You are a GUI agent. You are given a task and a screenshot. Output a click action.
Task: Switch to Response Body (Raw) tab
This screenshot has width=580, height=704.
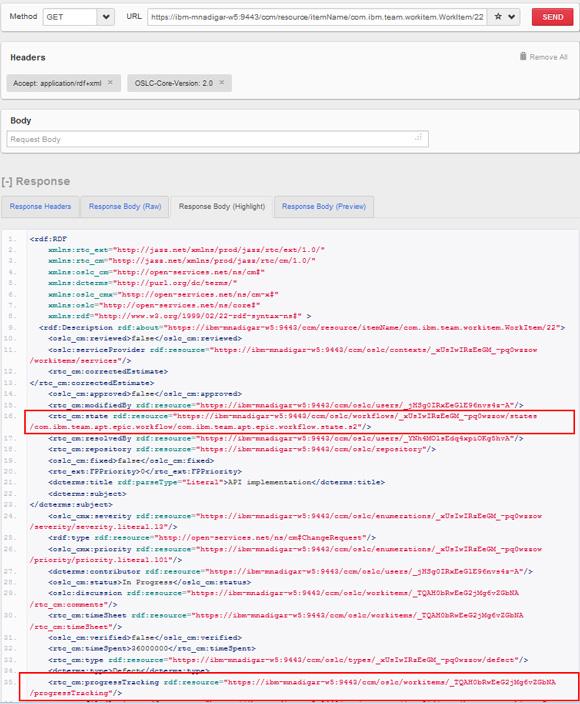point(125,207)
